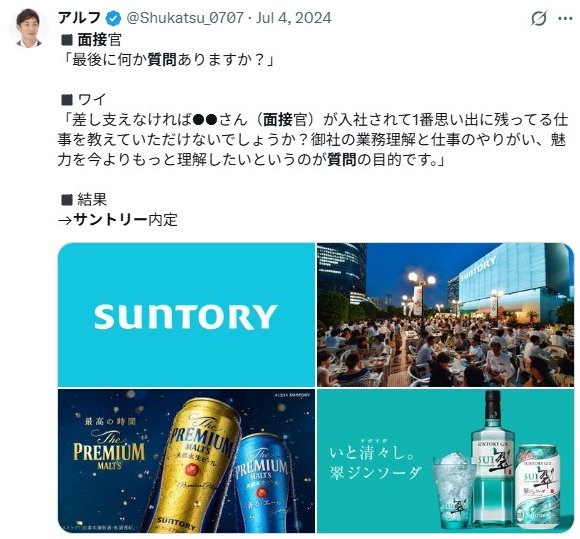Open the 翠ジンソーダ gin image
Viewport: 580px width, 539px height.
pos(446,461)
